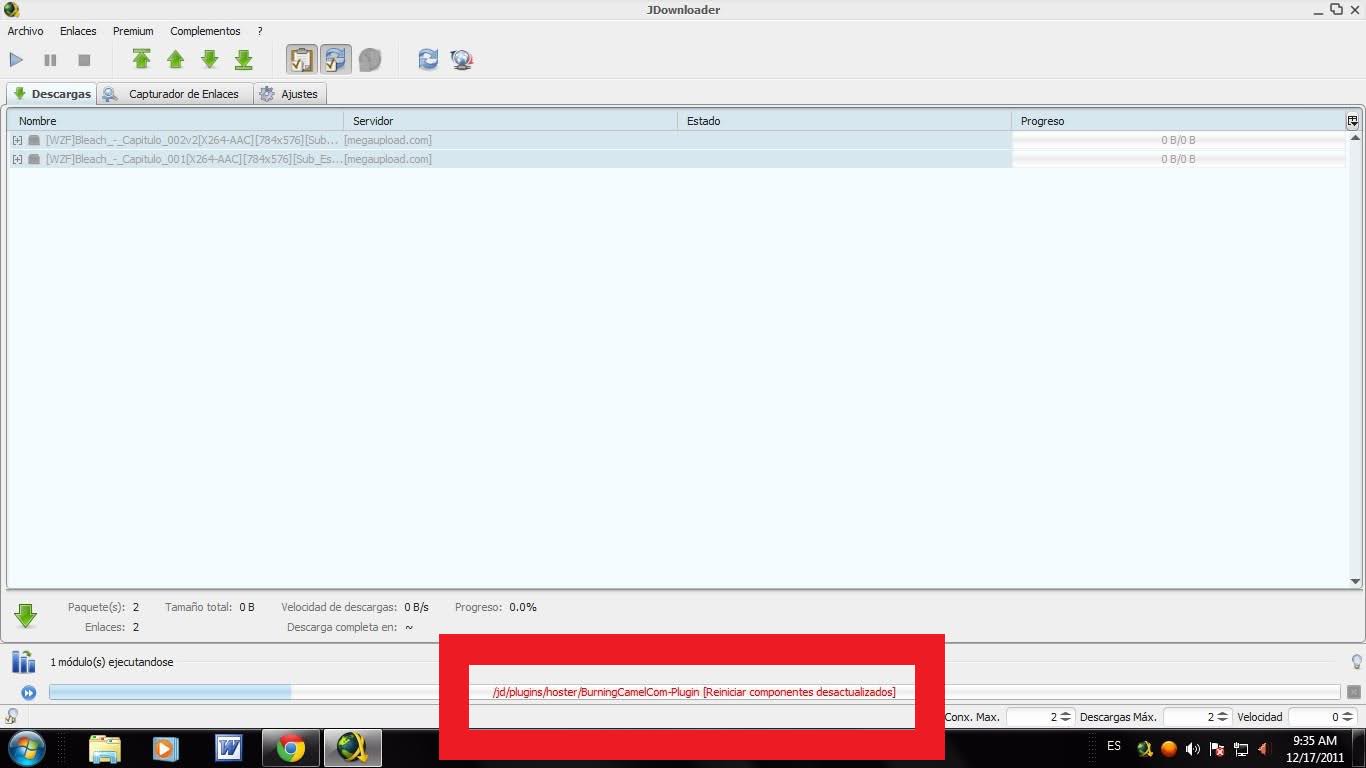
Task: Switch to Capturador de Enlaces tab
Action: point(174,94)
